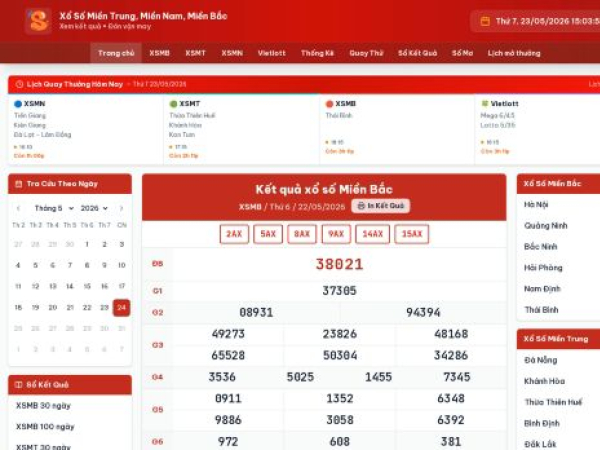Click the calendar icon beside the header date
Viewport: 600px width, 450px height.
(485, 21)
